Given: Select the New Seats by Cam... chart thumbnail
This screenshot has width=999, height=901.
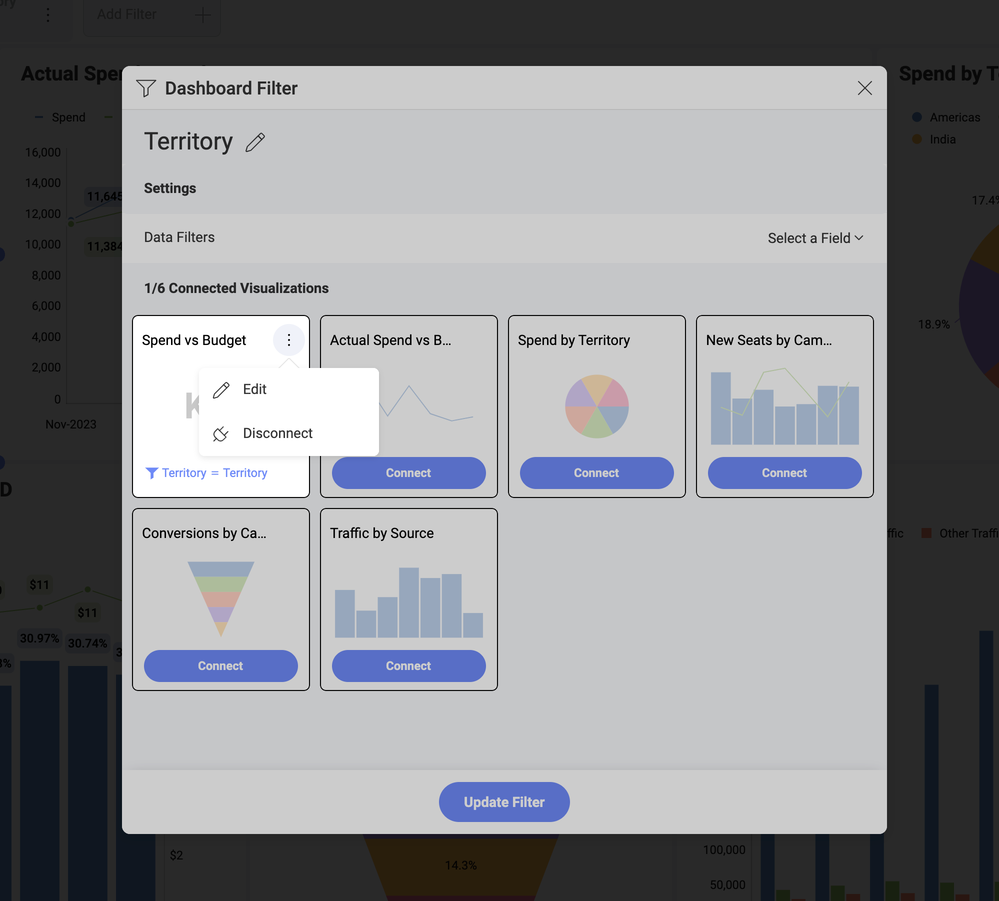Looking at the screenshot, I should point(784,406).
